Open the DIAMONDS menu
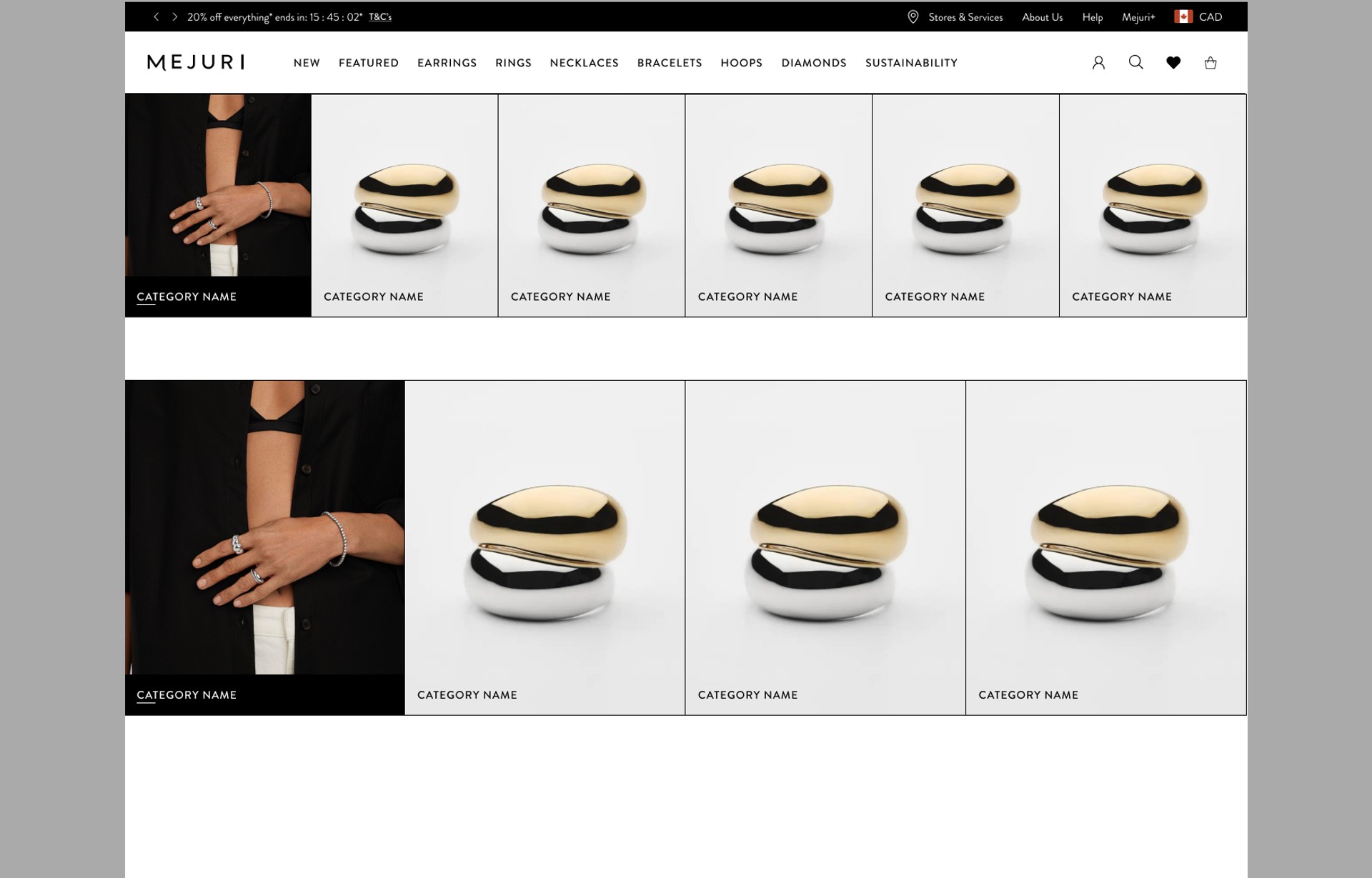 click(x=814, y=63)
